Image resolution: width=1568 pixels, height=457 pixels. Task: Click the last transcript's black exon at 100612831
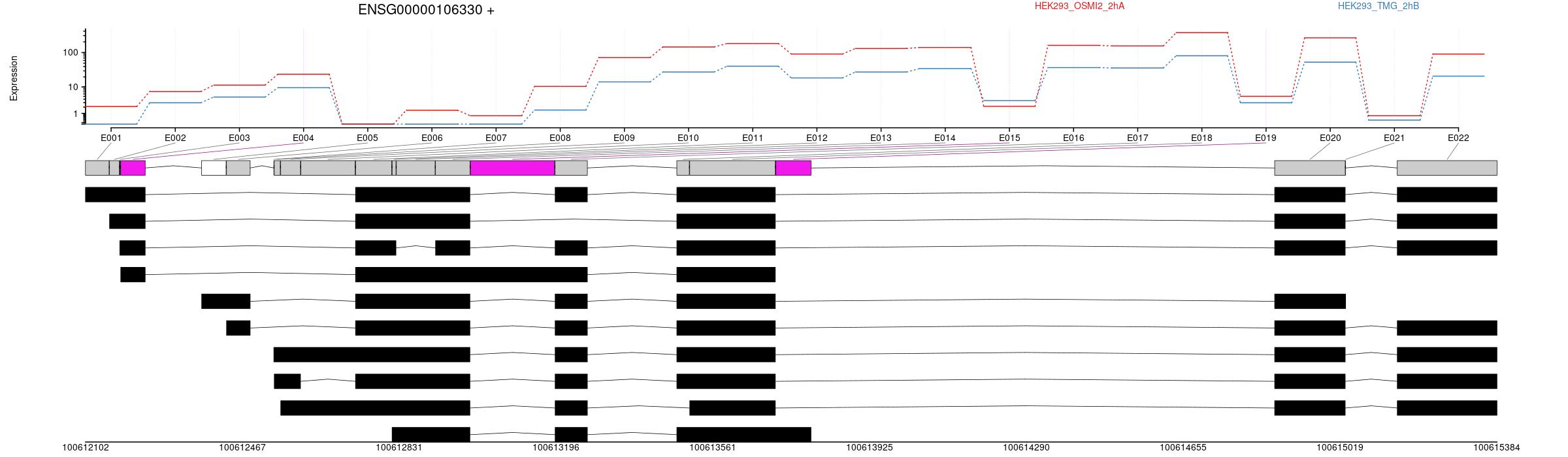(x=431, y=434)
